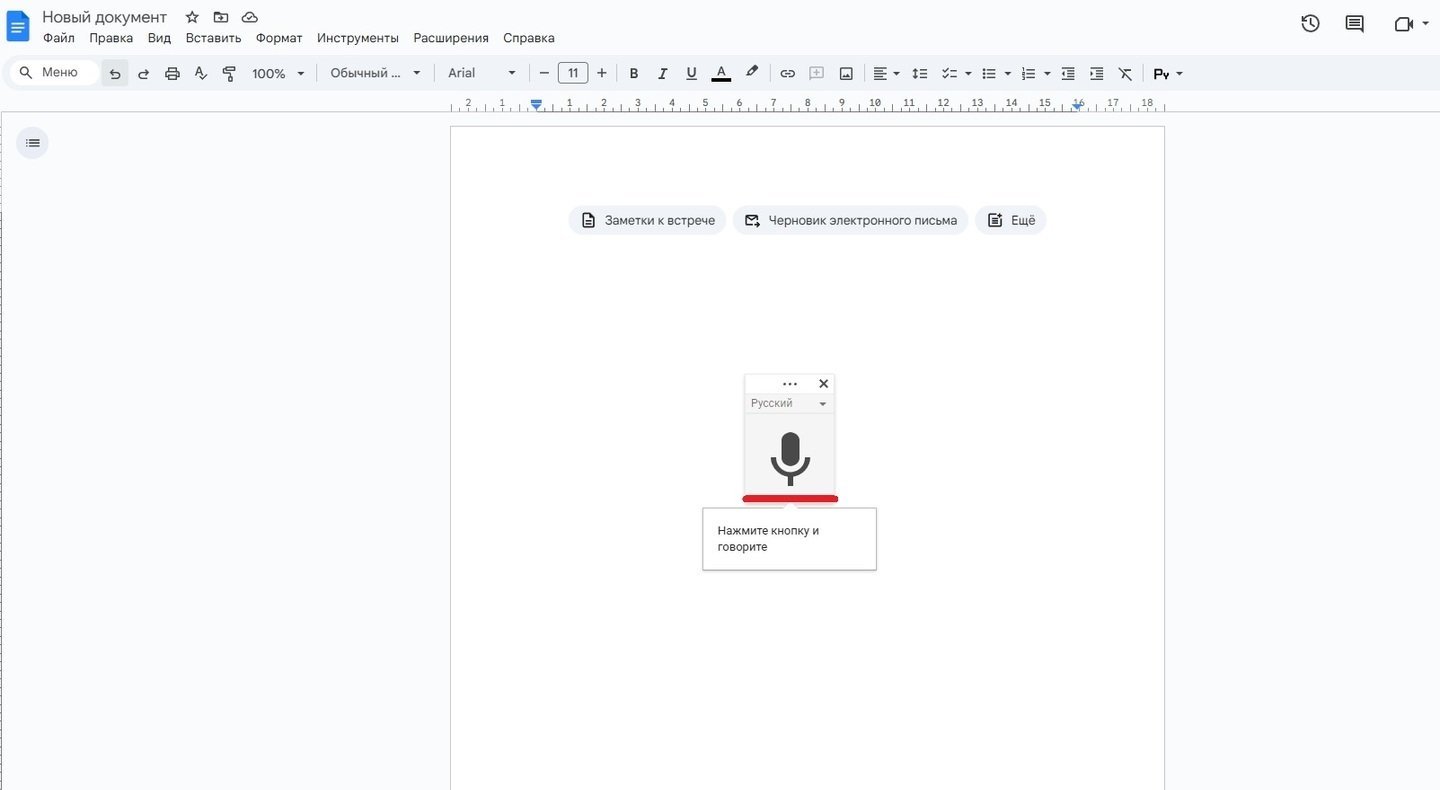Insert a link
The width and height of the screenshot is (1440, 790).
[788, 73]
